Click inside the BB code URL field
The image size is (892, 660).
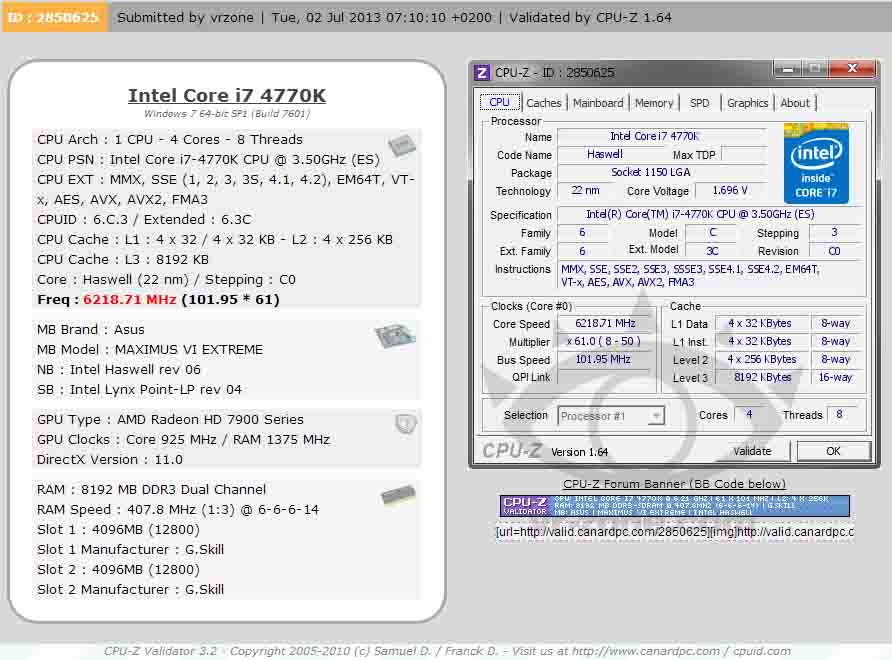(675, 532)
